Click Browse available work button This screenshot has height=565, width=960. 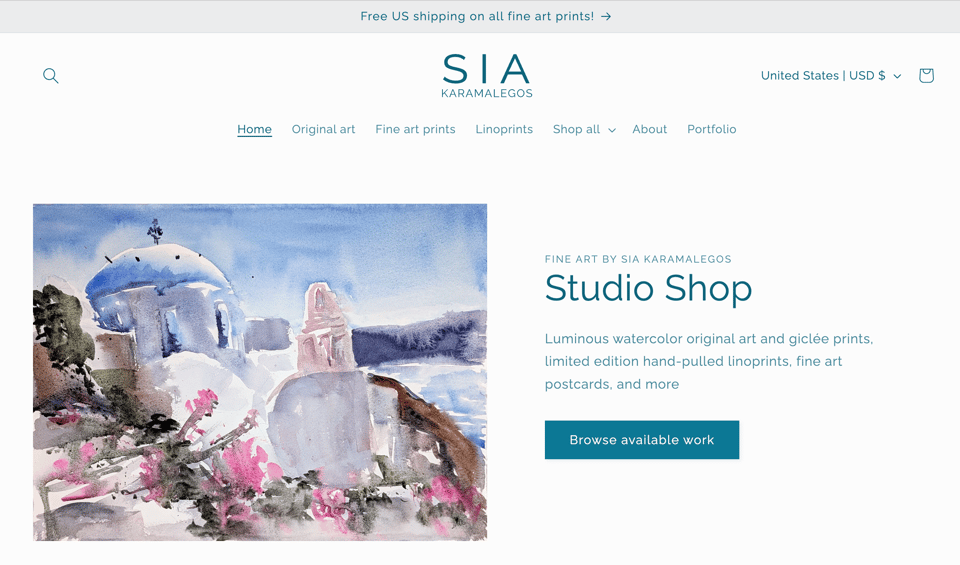tap(642, 440)
